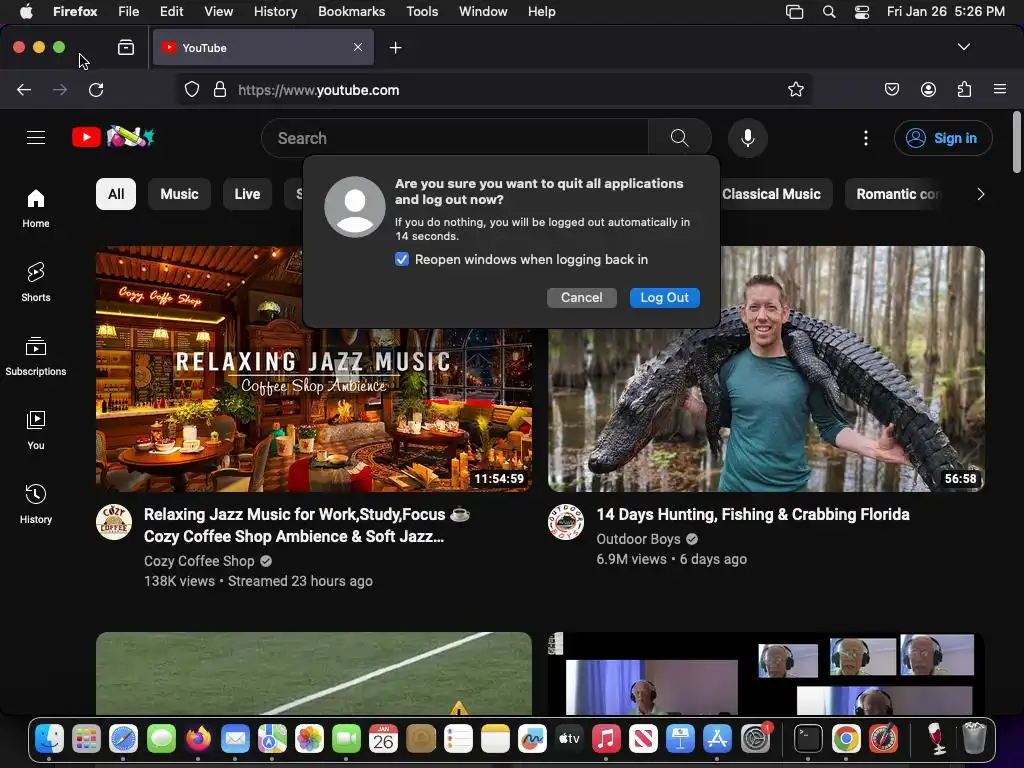This screenshot has width=1024, height=768.
Task: Click the search magnifier button on YouTube
Action: coord(680,138)
